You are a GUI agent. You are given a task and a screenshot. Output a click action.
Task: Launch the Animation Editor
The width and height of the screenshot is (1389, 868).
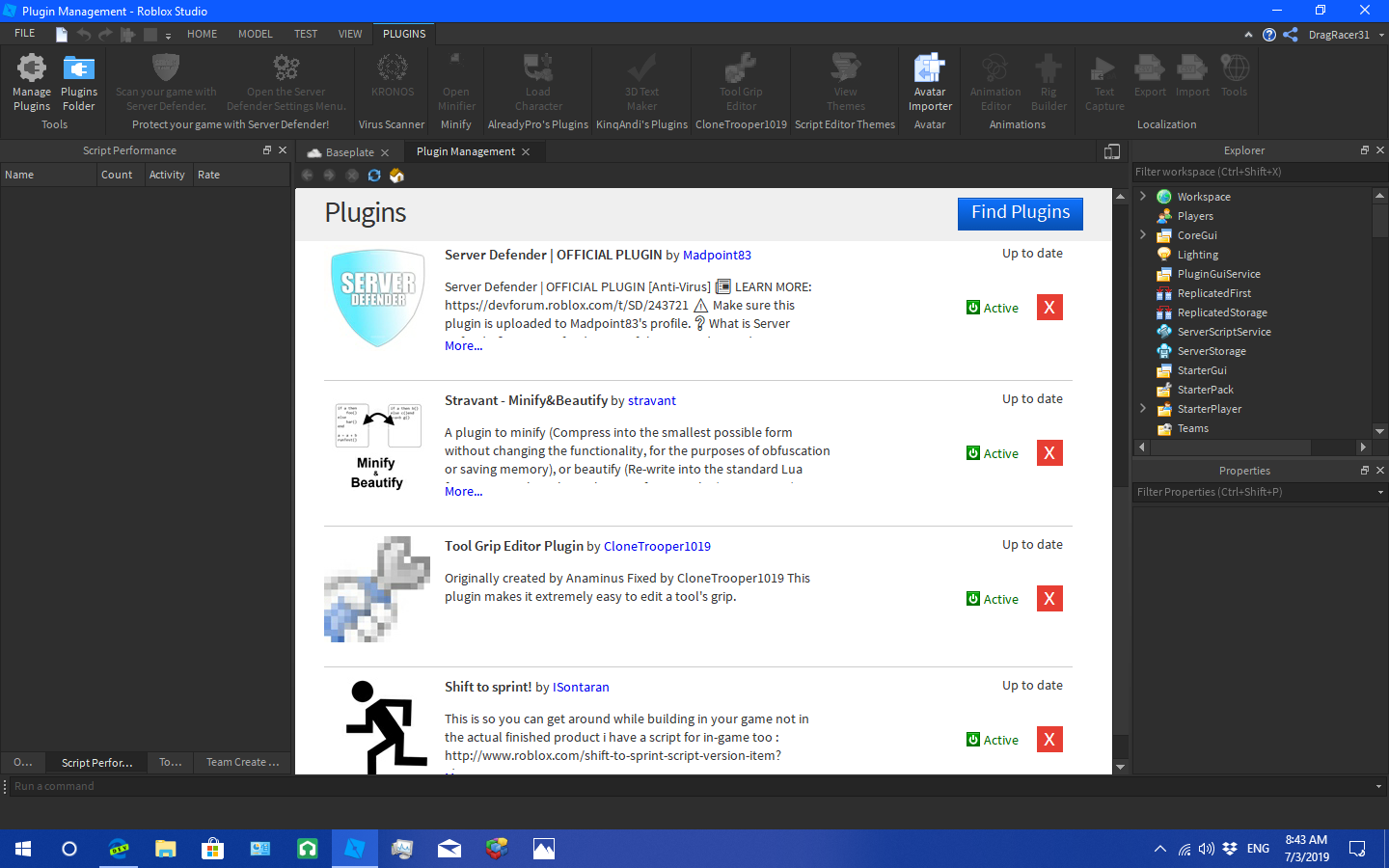pos(994,82)
